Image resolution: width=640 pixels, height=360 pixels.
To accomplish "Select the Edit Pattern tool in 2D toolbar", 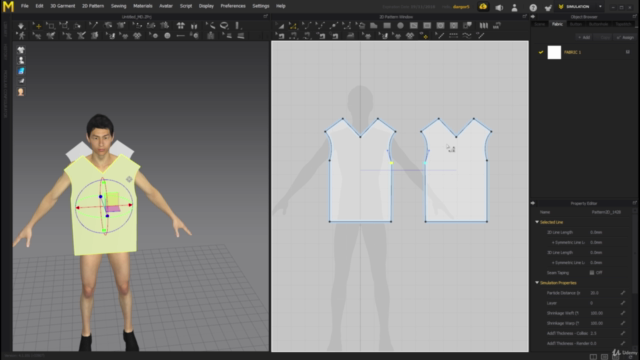I will [x=280, y=26].
